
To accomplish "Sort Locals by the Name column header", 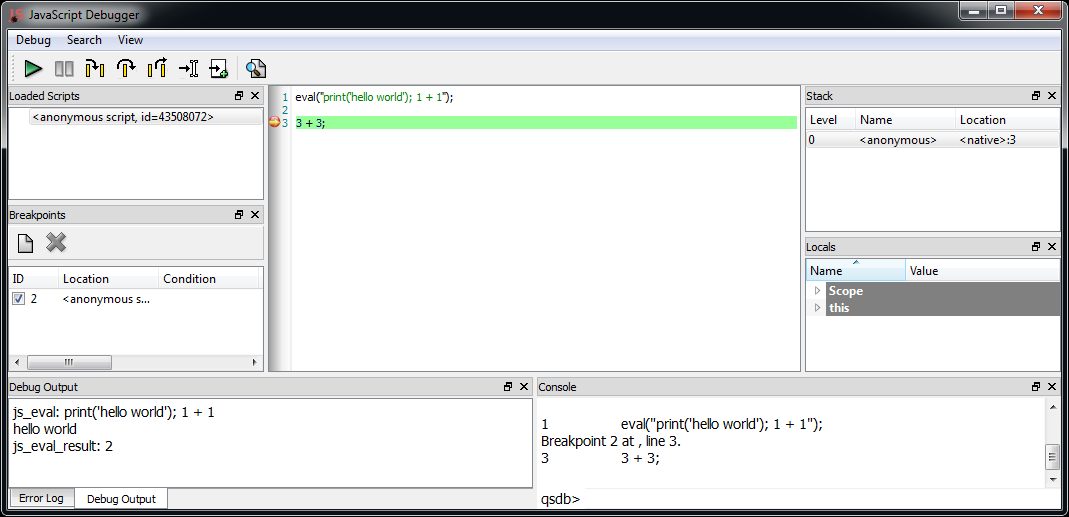I will [x=856, y=271].
